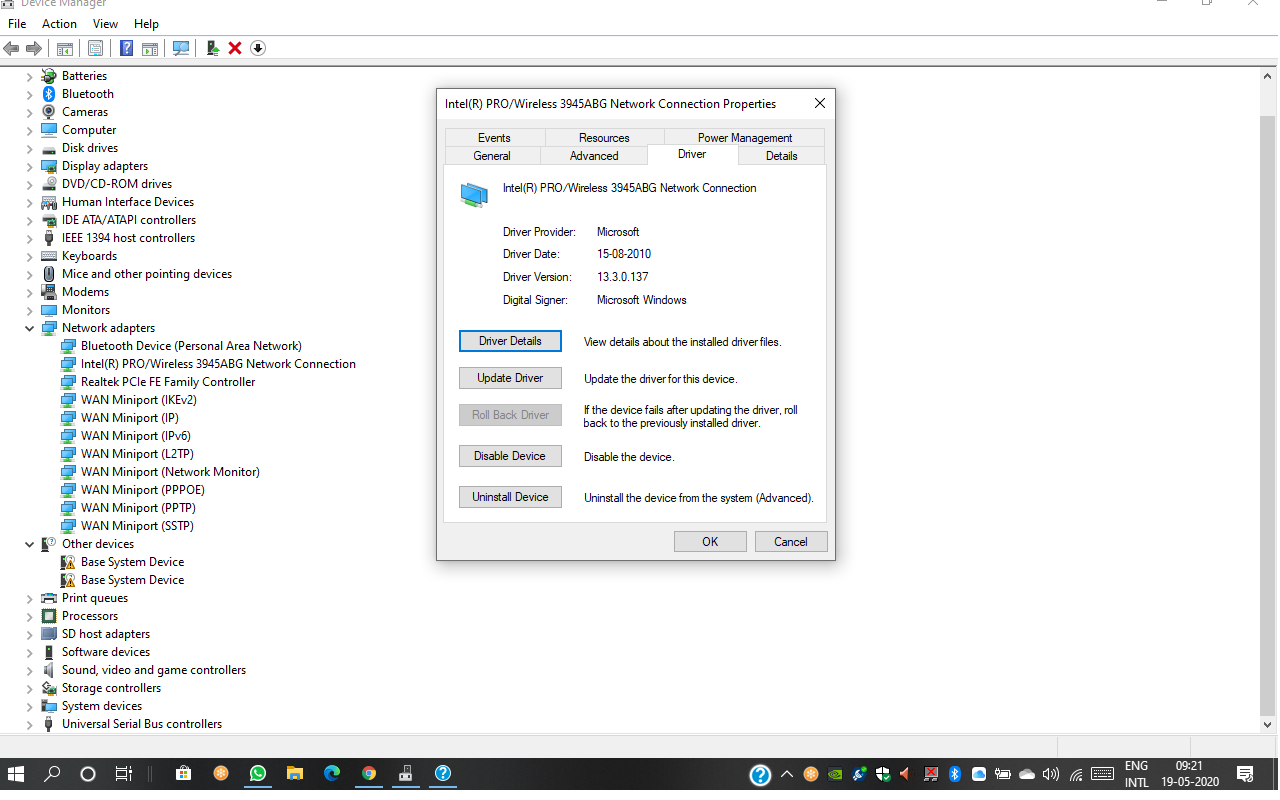Open taskbar Search magnifier

pos(52,773)
